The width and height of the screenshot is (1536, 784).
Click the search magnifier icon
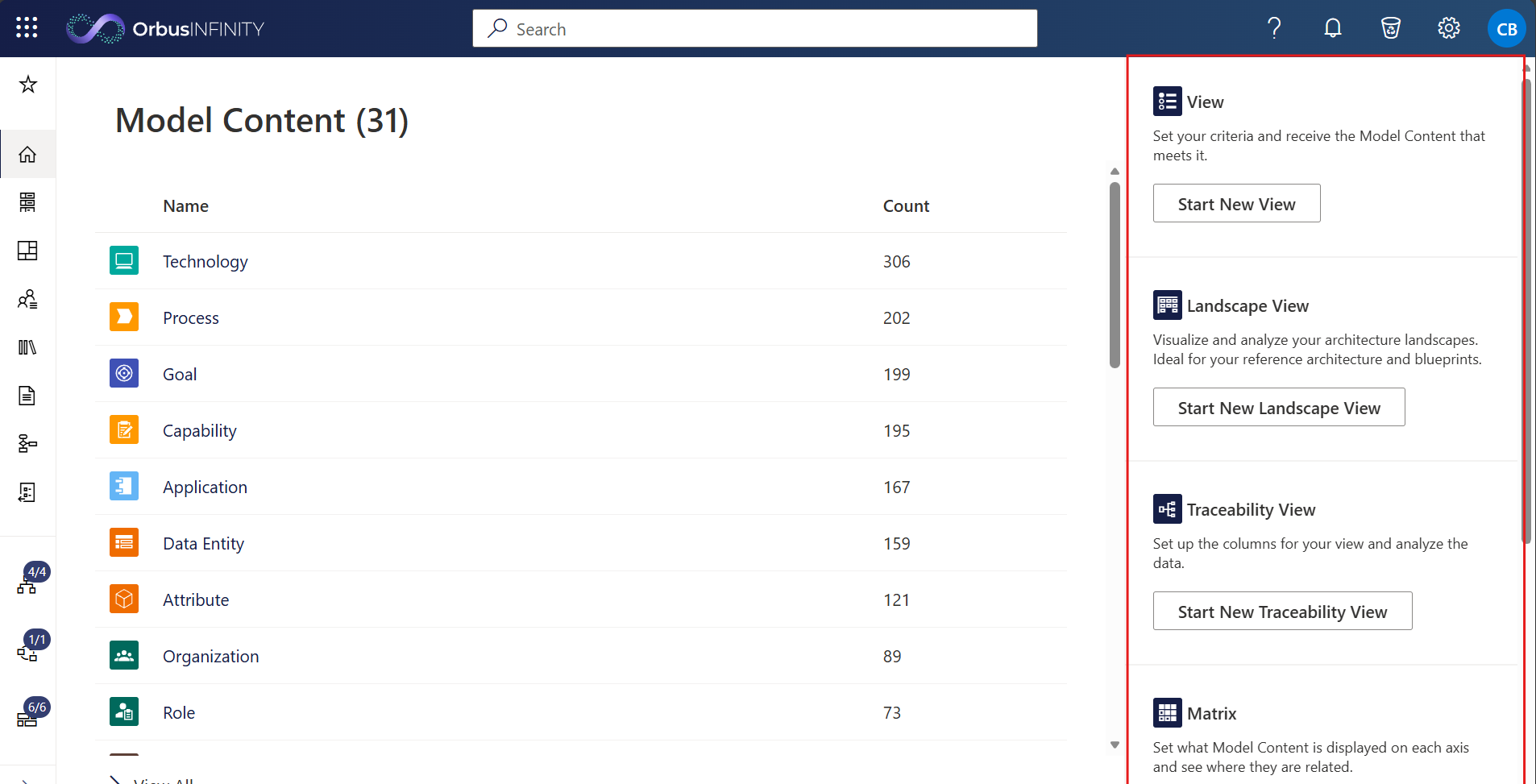coord(497,28)
